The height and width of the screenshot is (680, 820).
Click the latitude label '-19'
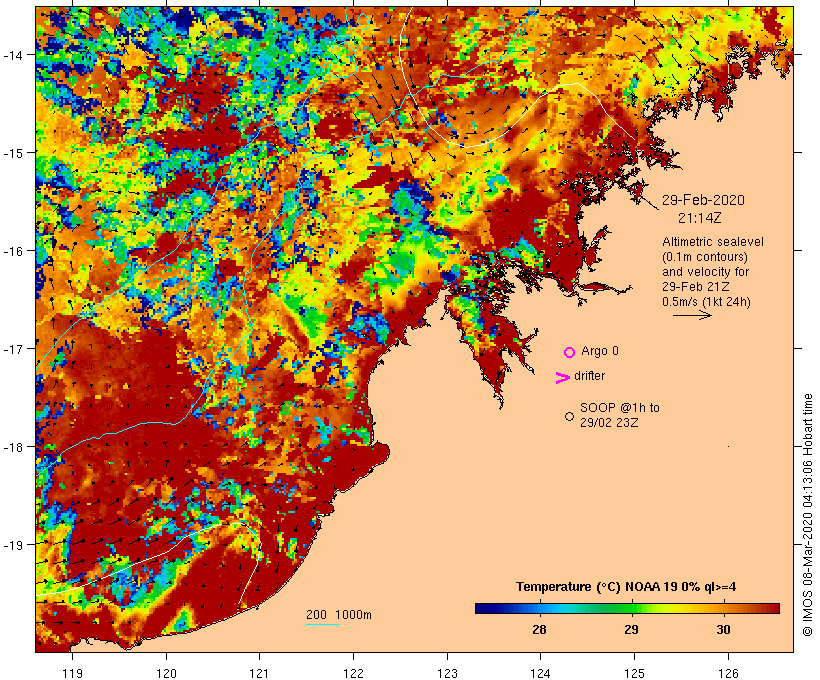pos(13,545)
